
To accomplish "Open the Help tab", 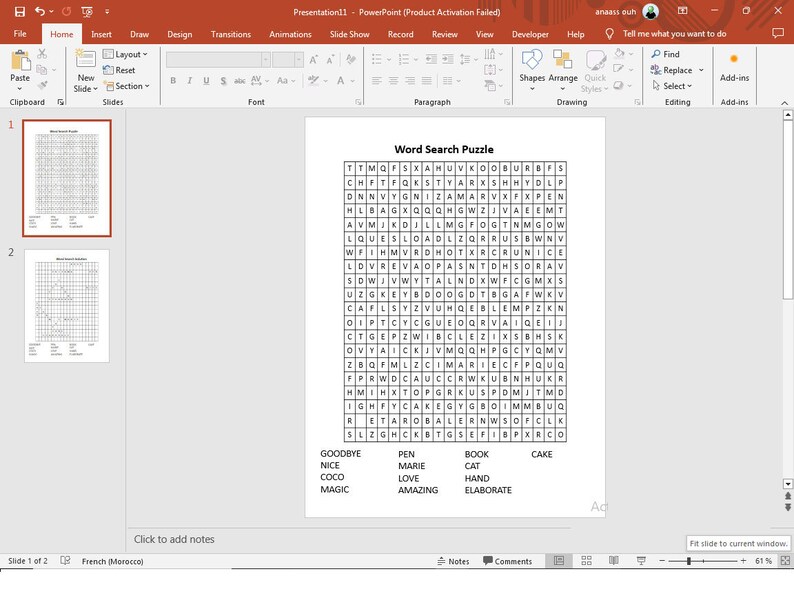I will [x=576, y=34].
